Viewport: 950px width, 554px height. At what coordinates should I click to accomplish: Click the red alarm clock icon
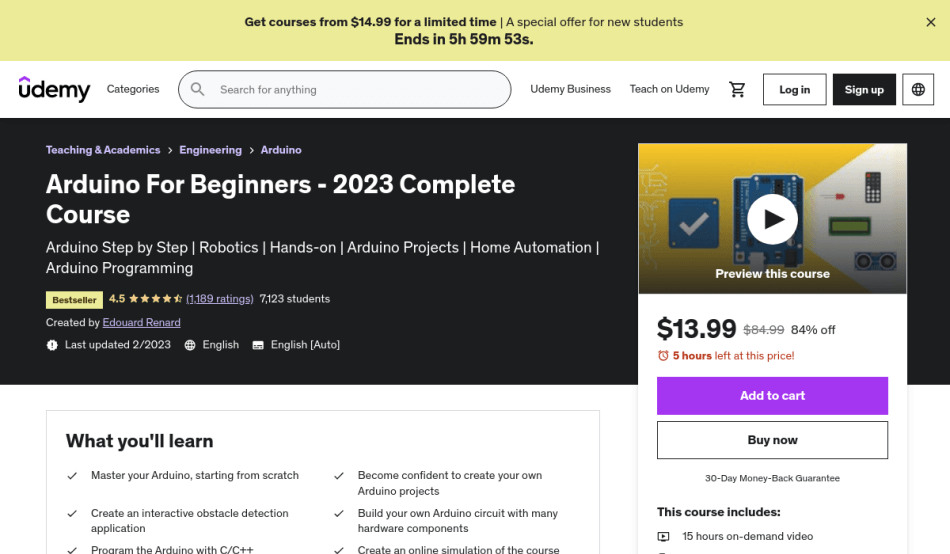pos(663,356)
